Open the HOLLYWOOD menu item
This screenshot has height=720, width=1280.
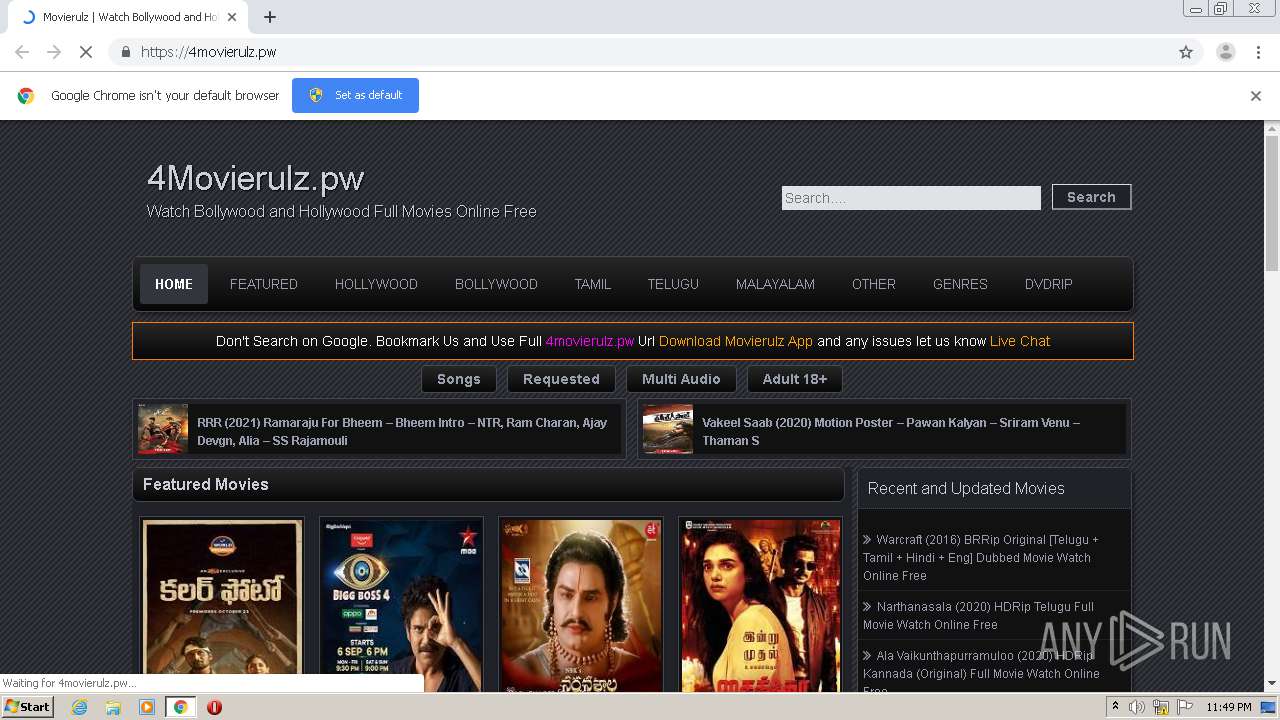[x=376, y=284]
